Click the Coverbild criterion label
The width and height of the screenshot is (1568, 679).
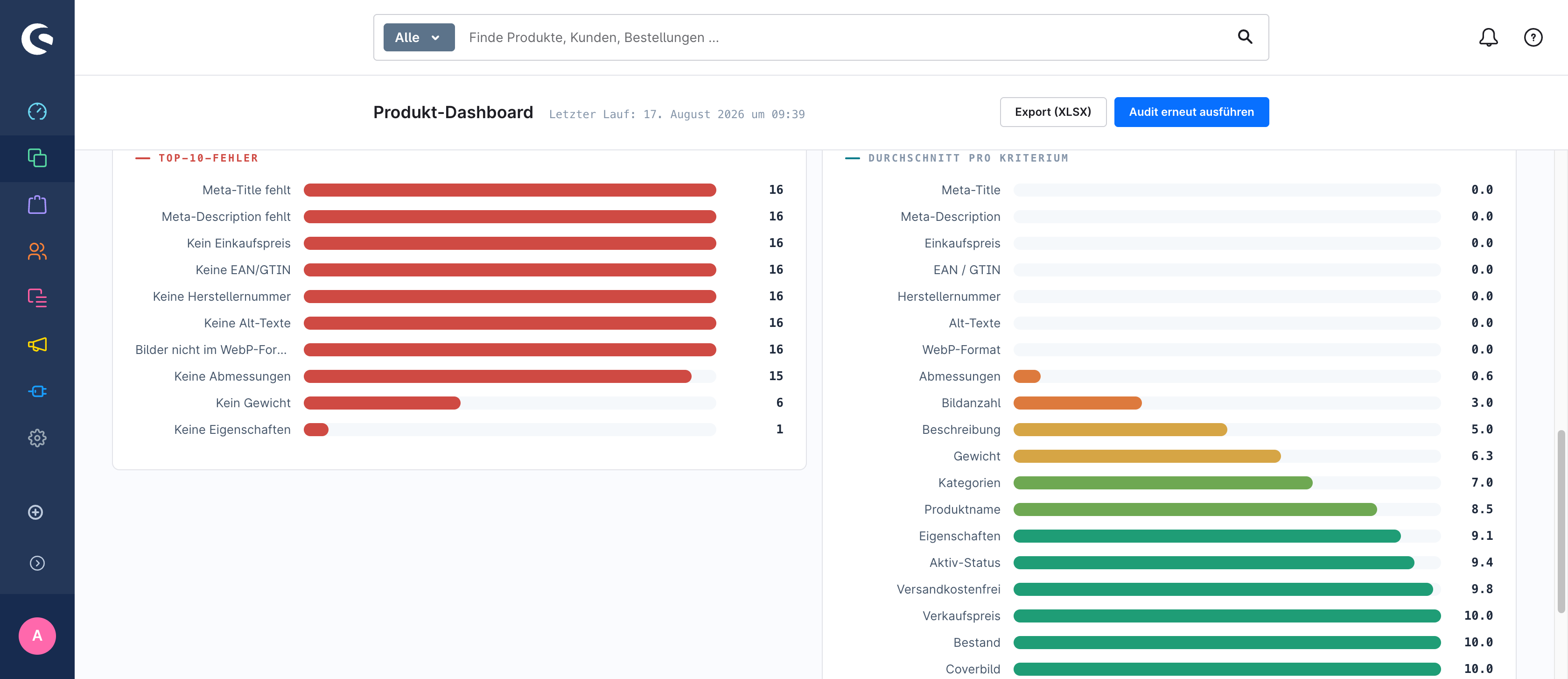tap(973, 670)
